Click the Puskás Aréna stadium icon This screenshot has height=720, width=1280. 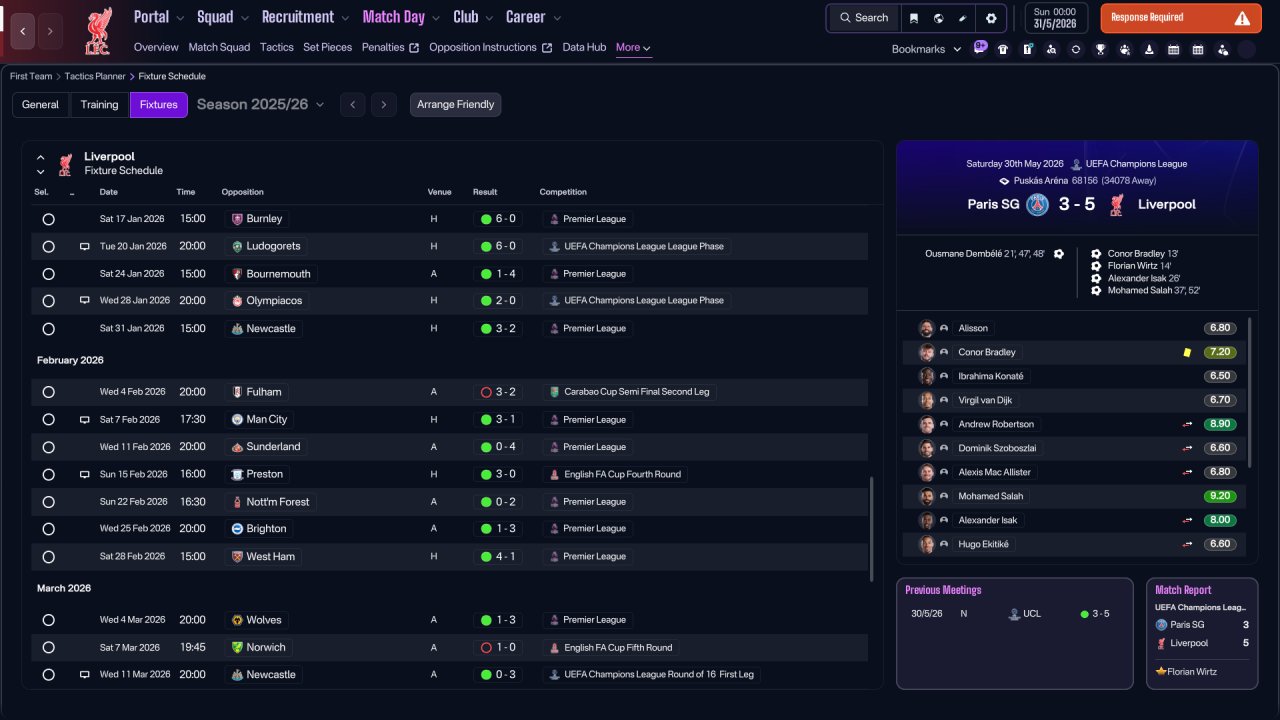pyautogui.click(x=1004, y=181)
